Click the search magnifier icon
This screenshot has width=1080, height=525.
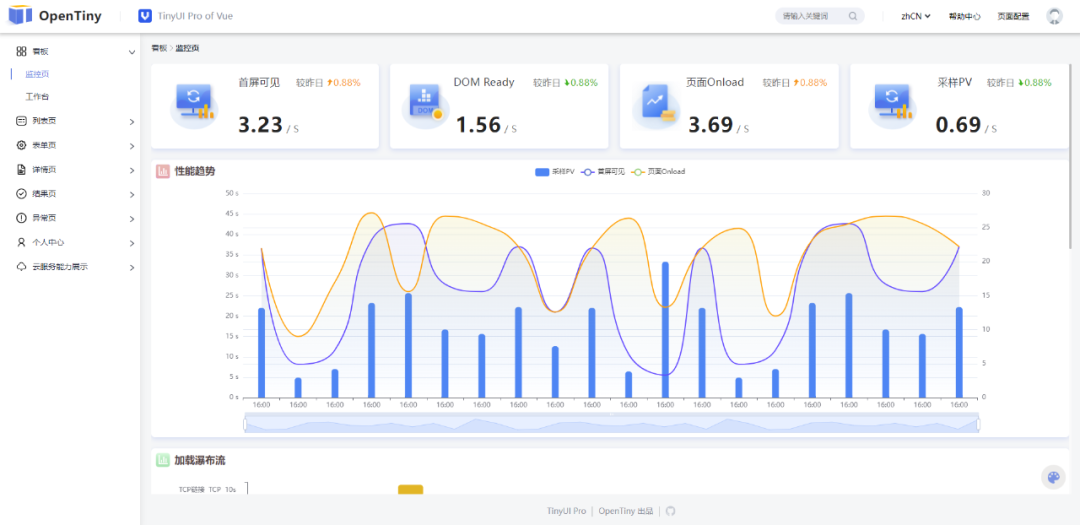(x=853, y=16)
